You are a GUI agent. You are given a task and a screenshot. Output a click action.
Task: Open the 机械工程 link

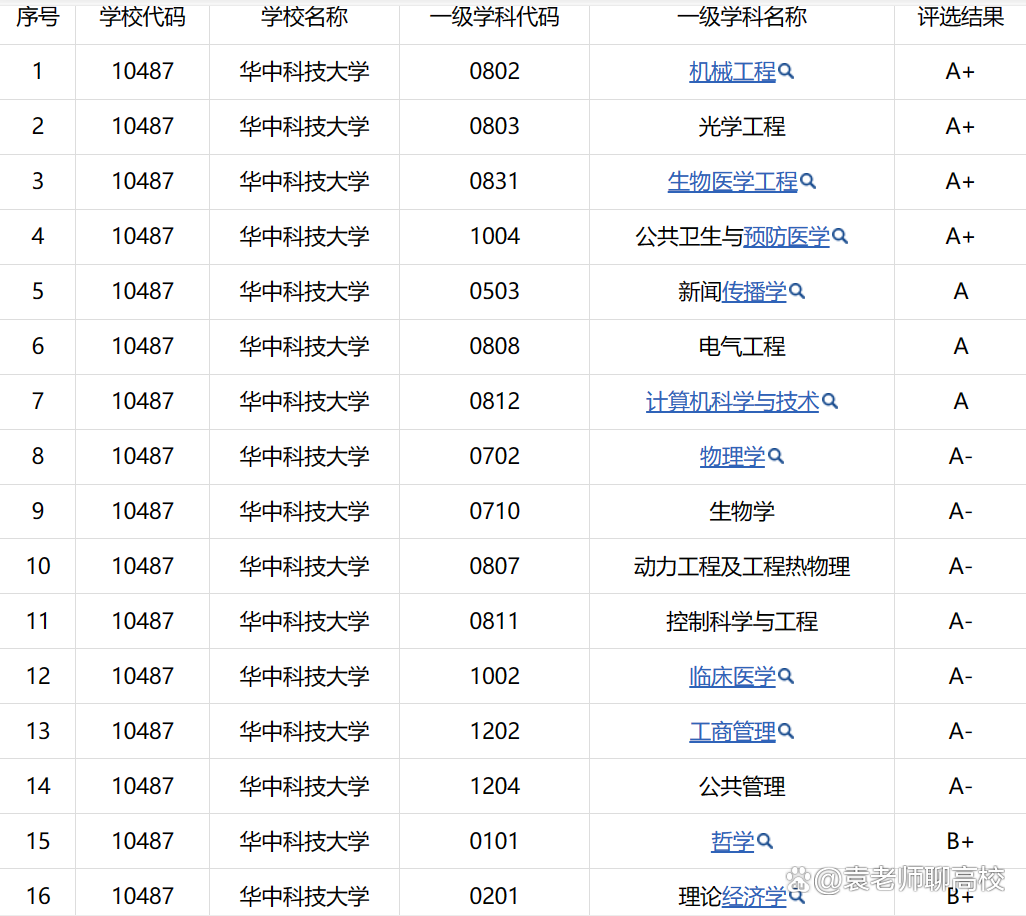732,72
